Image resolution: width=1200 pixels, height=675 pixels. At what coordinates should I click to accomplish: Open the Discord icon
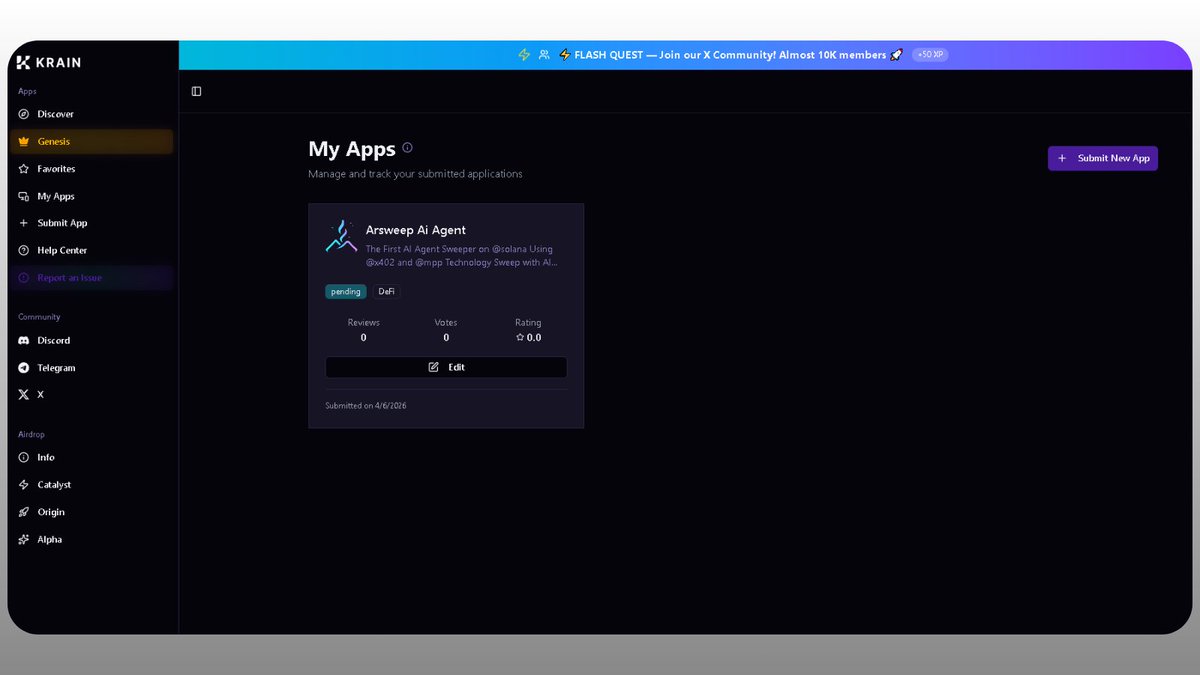[x=24, y=341]
